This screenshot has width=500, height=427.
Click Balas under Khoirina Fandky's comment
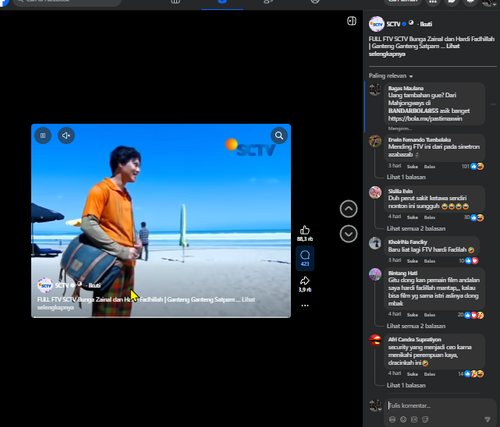coord(430,261)
